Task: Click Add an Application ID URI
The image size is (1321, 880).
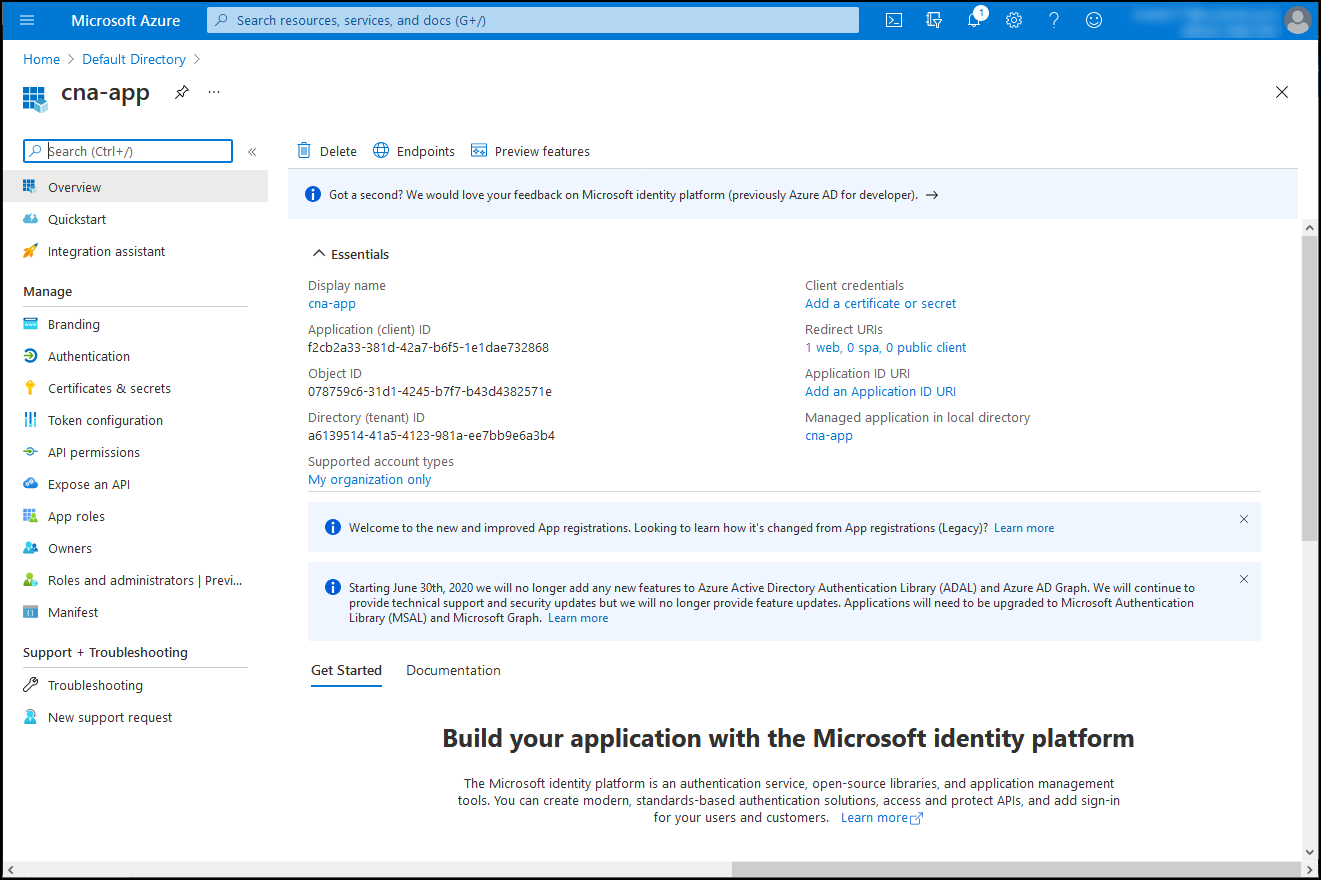Action: [x=880, y=392]
